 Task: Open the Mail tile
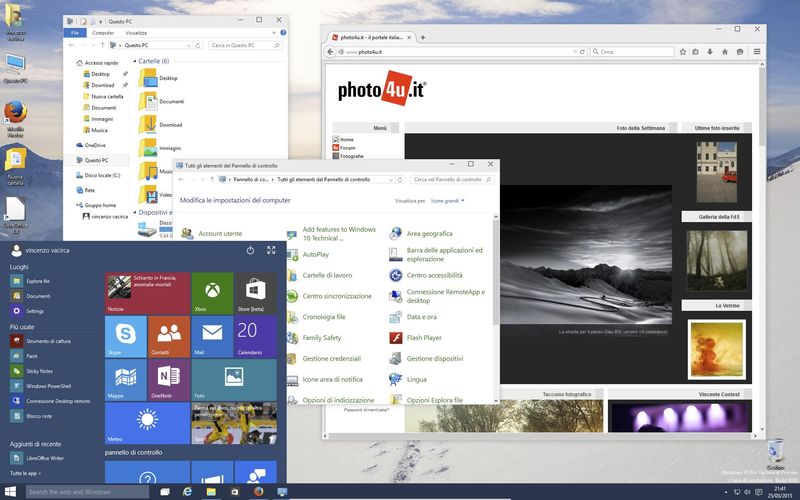212,336
